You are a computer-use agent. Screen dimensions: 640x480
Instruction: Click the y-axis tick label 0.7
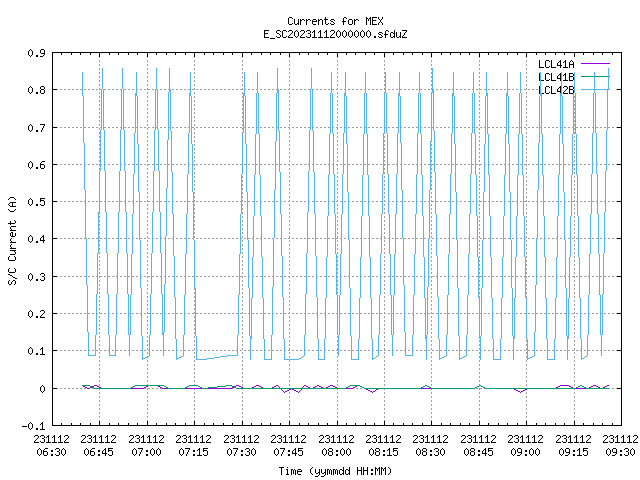point(37,128)
